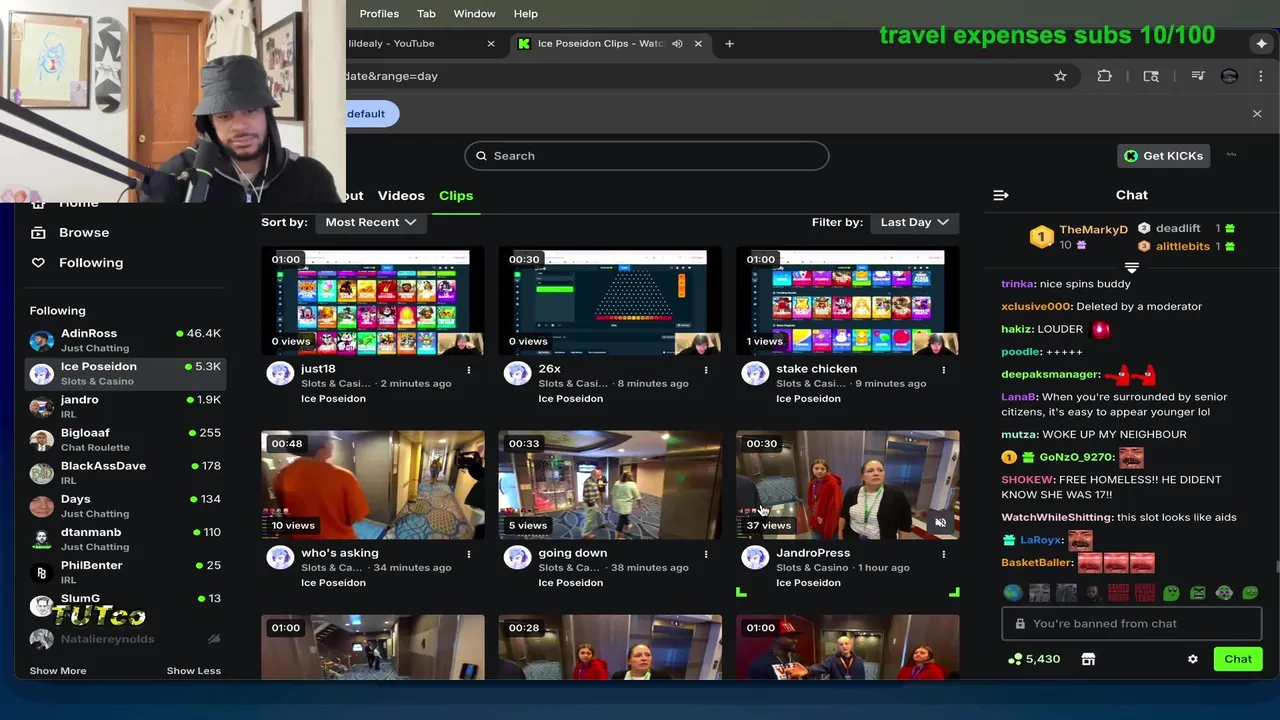Image resolution: width=1280 pixels, height=720 pixels.
Task: Click the Ice Poseidon avatar in Following list
Action: [x=41, y=374]
